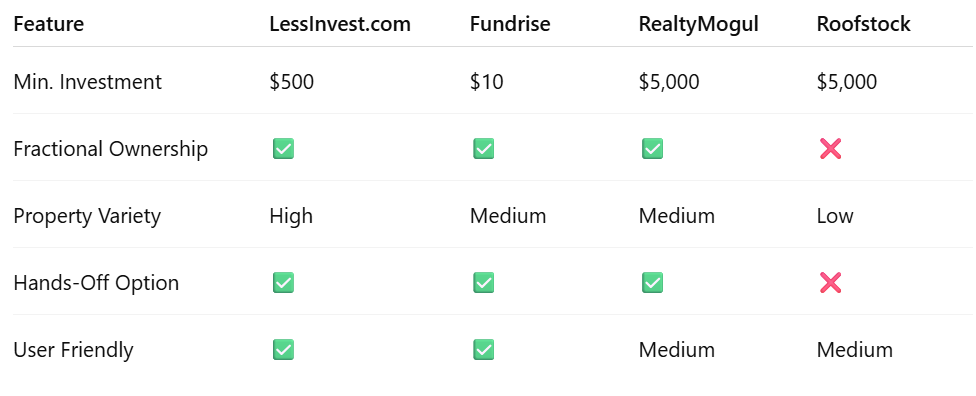This screenshot has width=976, height=396.
Task: Select the Roofstock column header
Action: pyautogui.click(x=863, y=24)
